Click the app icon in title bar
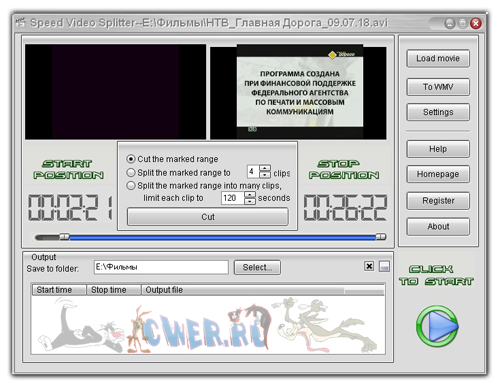Screen dimensions: 500x388 pos(21,23)
